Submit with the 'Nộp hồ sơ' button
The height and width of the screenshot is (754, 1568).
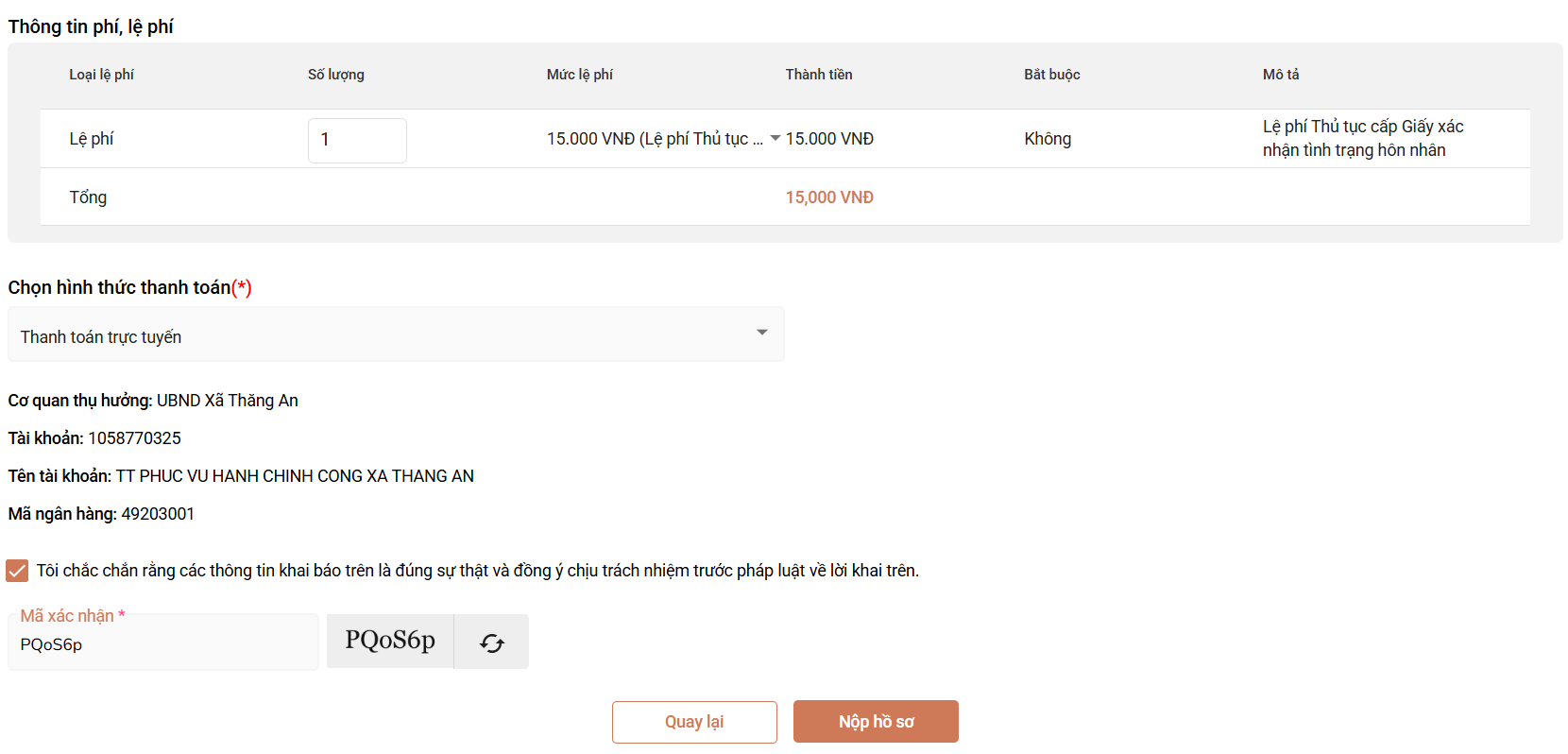tap(876, 722)
